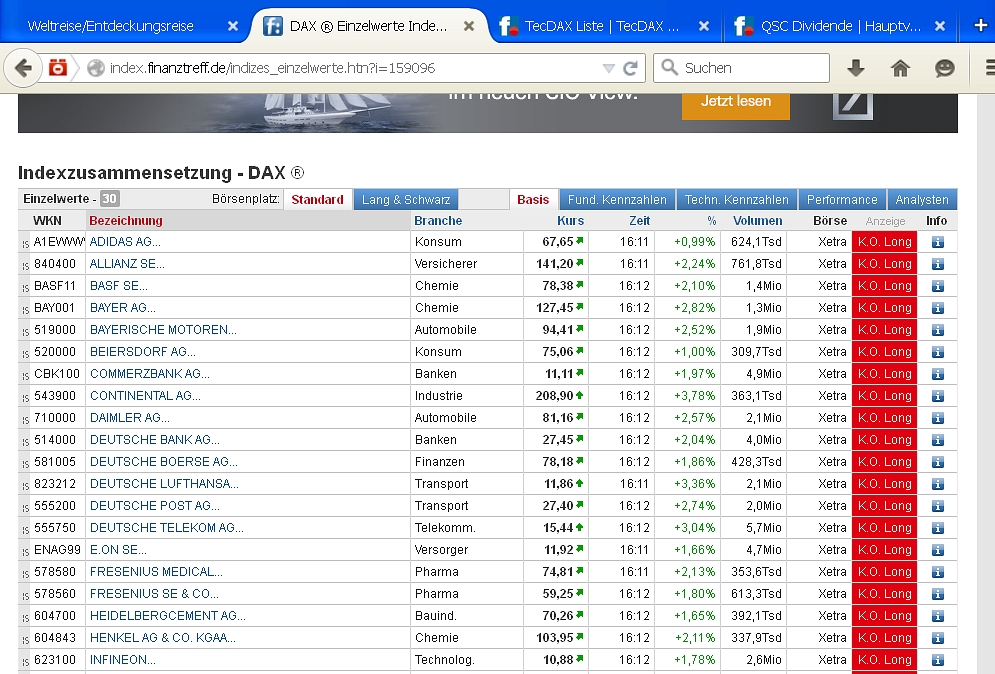Switch to the TecDAX Liste tab
995x674 pixels.
pos(603,26)
